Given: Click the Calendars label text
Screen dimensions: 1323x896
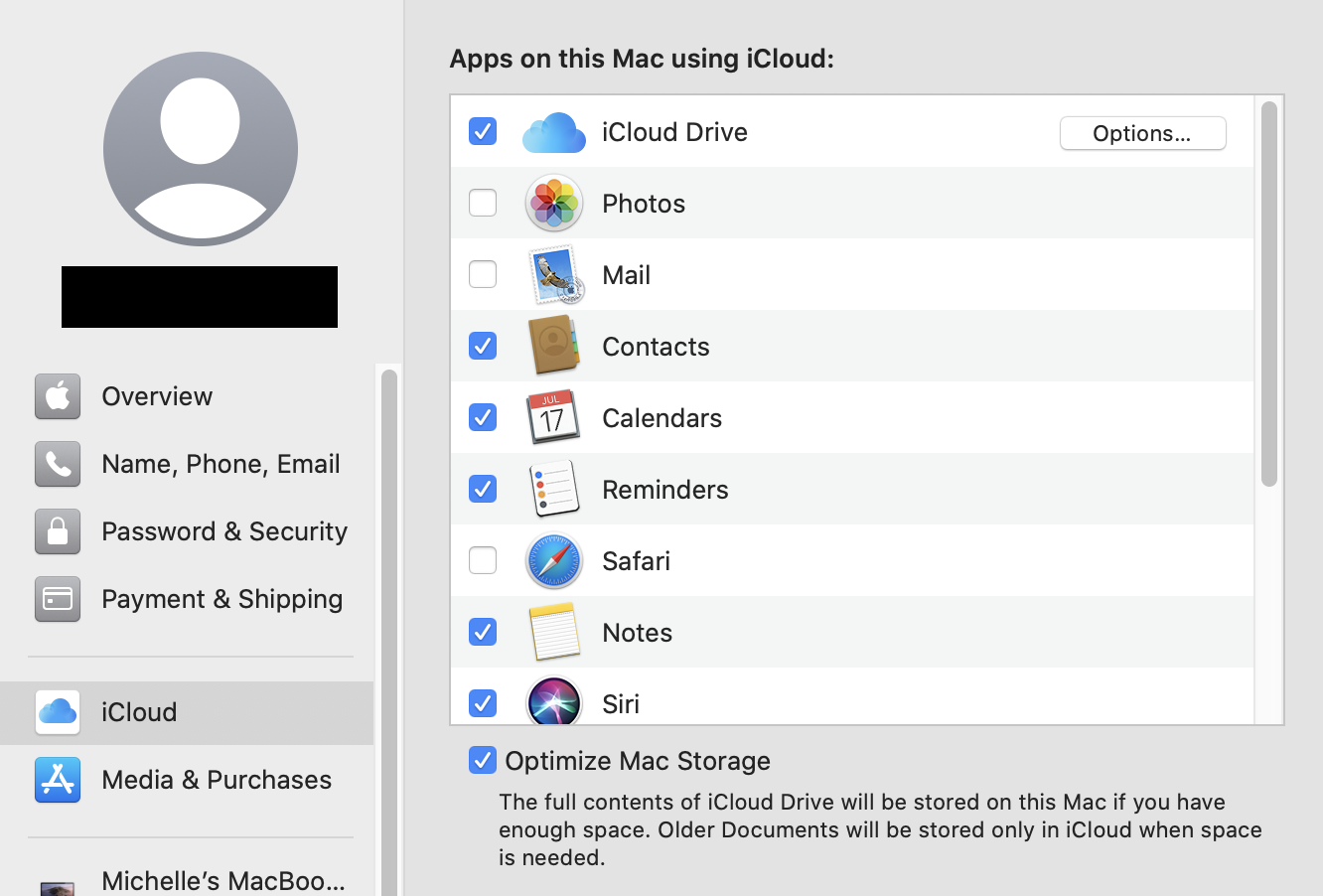Looking at the screenshot, I should (x=662, y=418).
